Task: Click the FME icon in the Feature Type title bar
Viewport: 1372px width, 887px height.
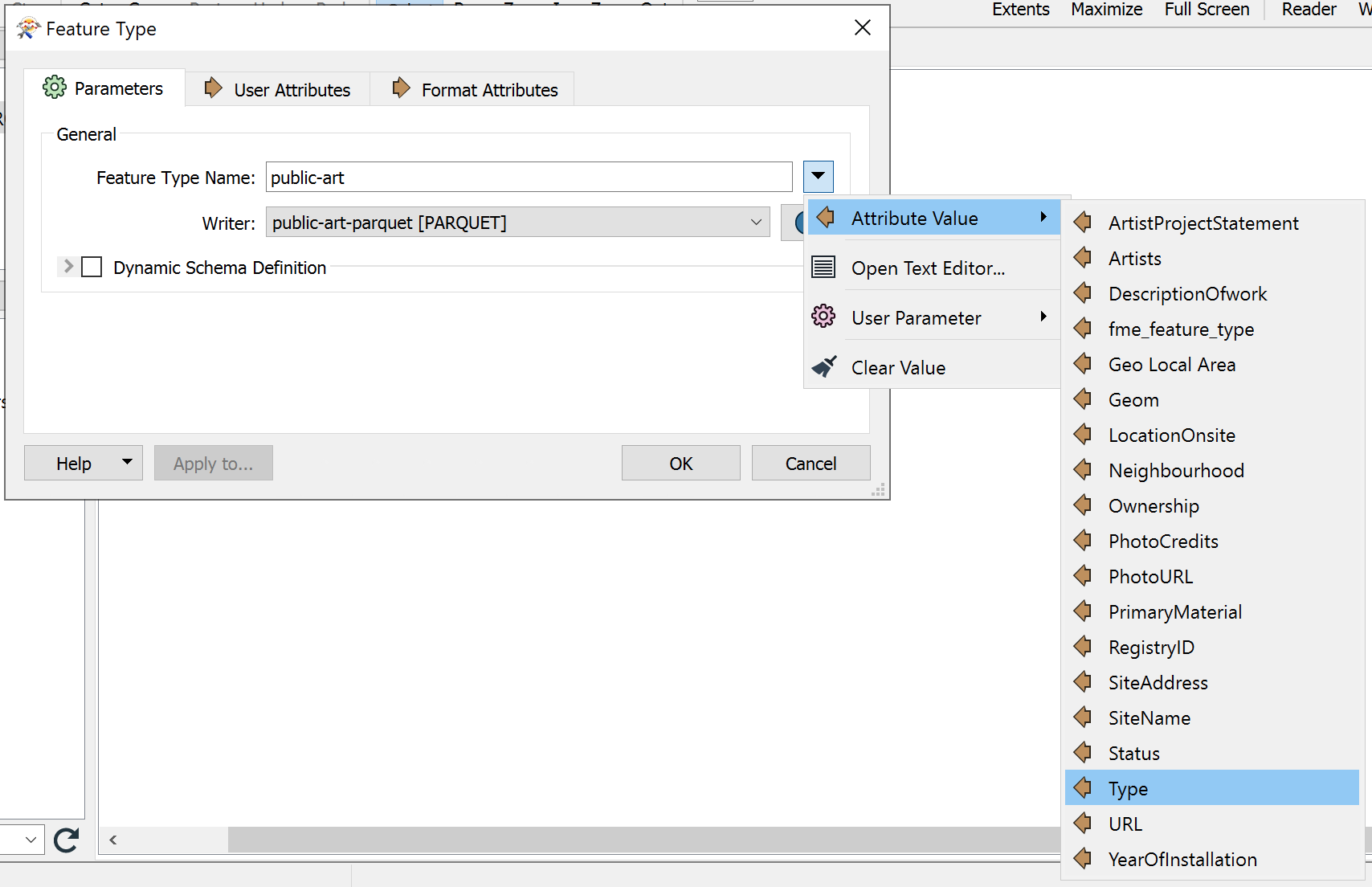Action: coord(28,28)
